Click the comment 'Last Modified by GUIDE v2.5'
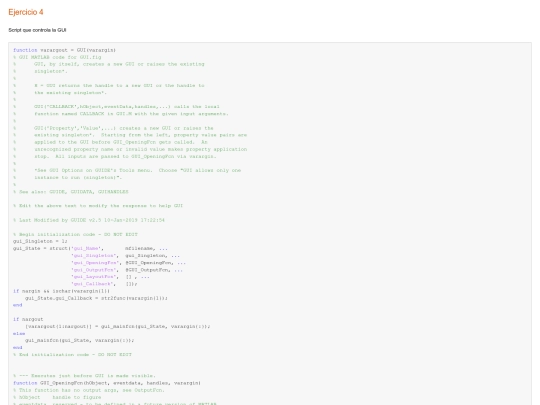540x405 pixels. [89, 220]
